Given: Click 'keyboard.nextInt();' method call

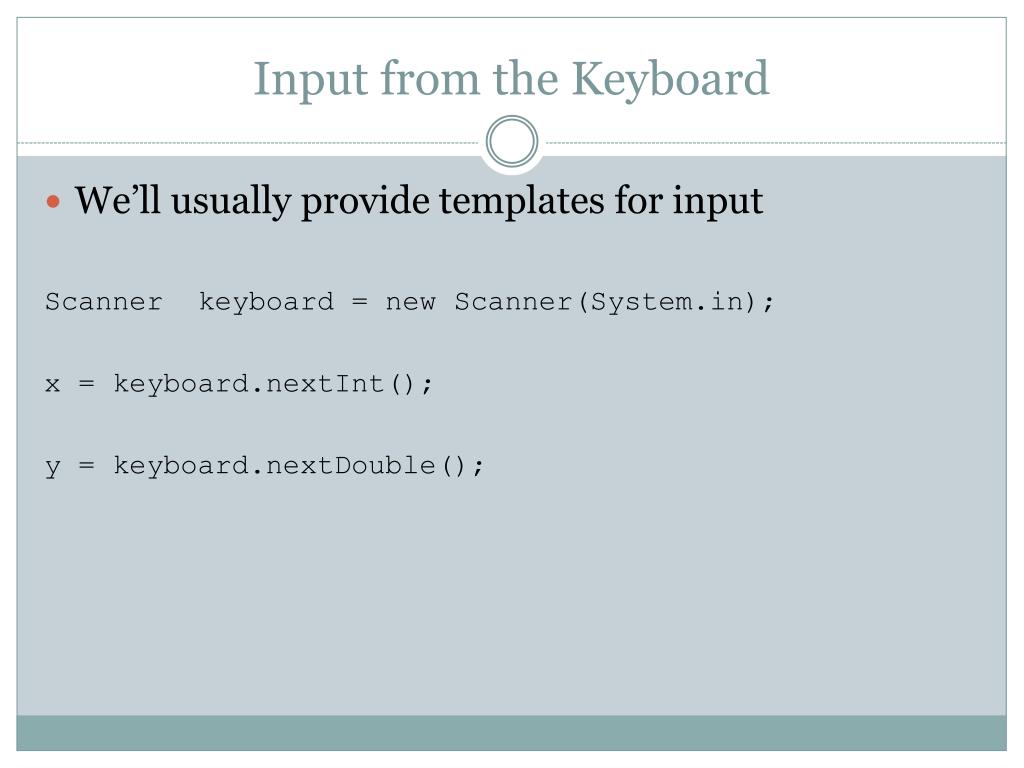Looking at the screenshot, I should click(x=273, y=384).
